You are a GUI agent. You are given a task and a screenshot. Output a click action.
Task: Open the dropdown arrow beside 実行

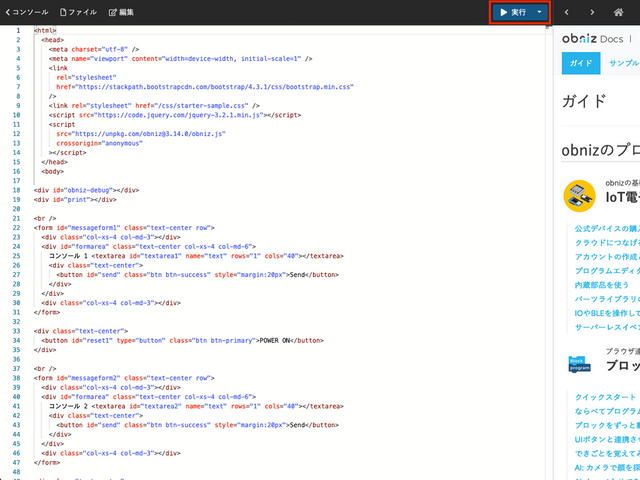tap(540, 12)
